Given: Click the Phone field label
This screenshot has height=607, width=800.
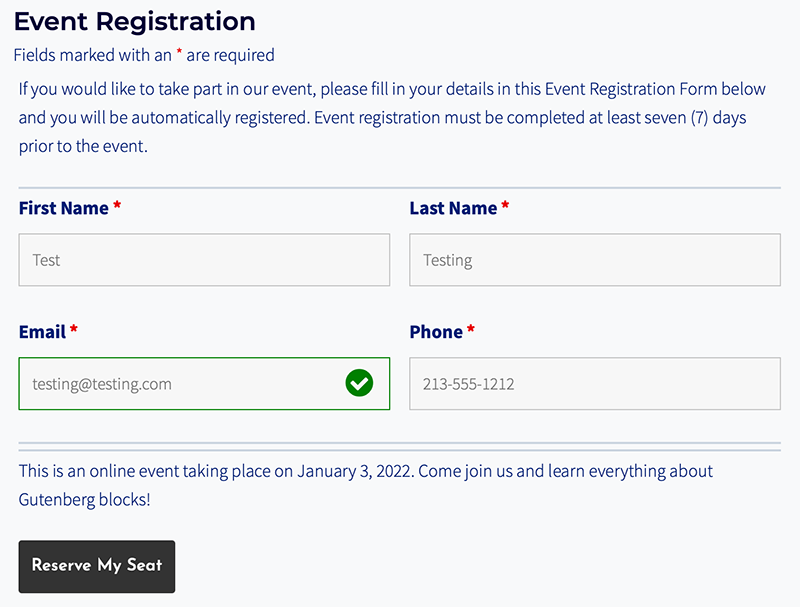Looking at the screenshot, I should pyautogui.click(x=436, y=331).
